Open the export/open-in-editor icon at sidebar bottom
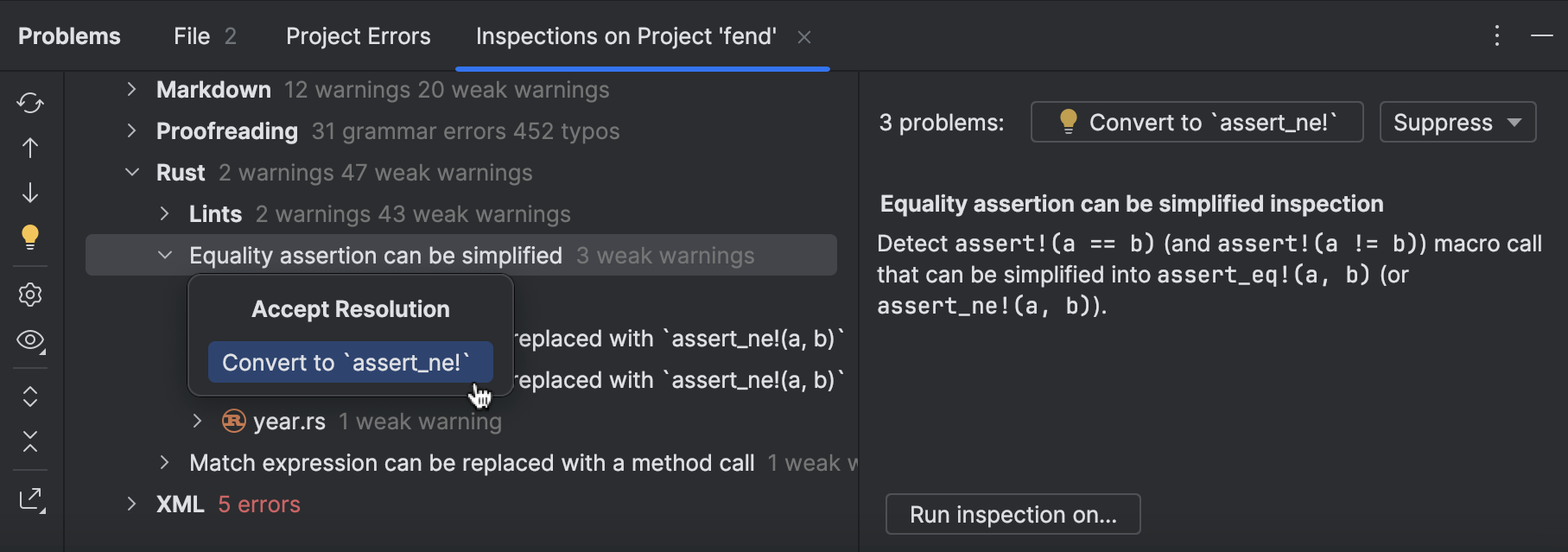The image size is (1568, 552). [30, 498]
